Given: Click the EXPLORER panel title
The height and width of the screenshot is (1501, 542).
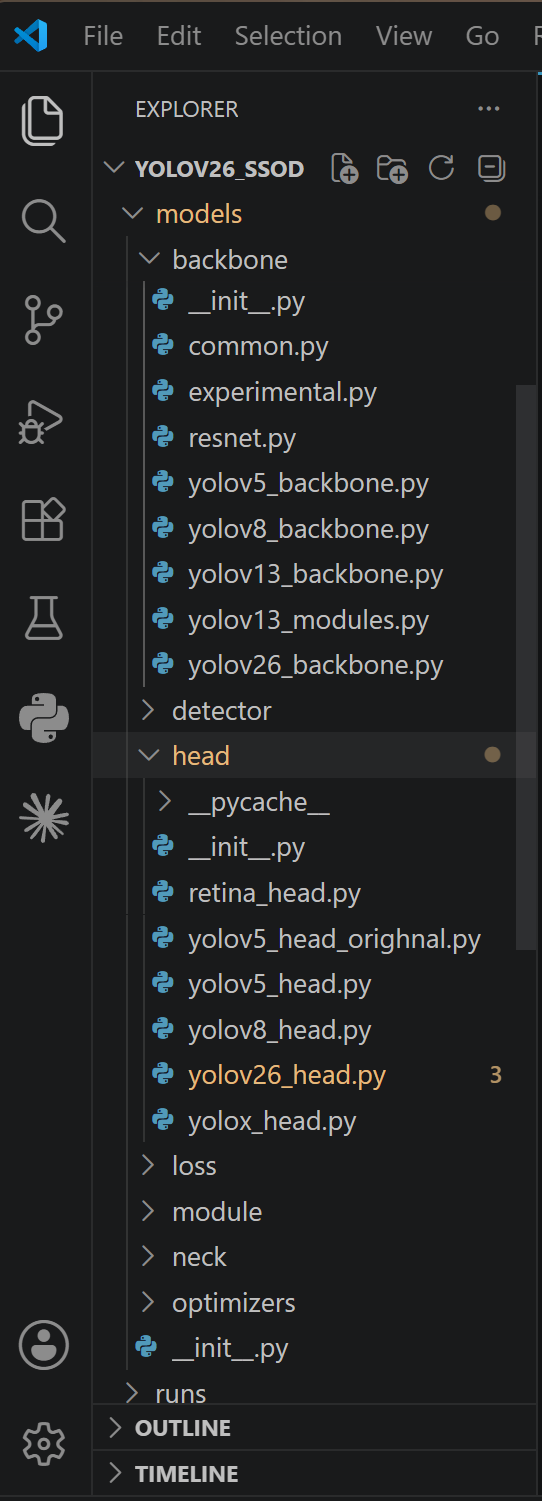Looking at the screenshot, I should [187, 109].
